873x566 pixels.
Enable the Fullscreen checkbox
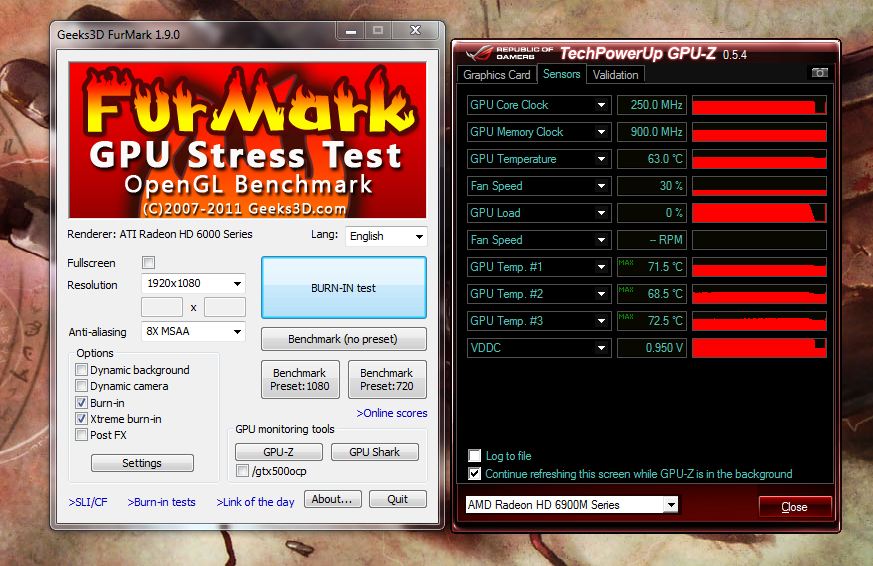point(148,262)
